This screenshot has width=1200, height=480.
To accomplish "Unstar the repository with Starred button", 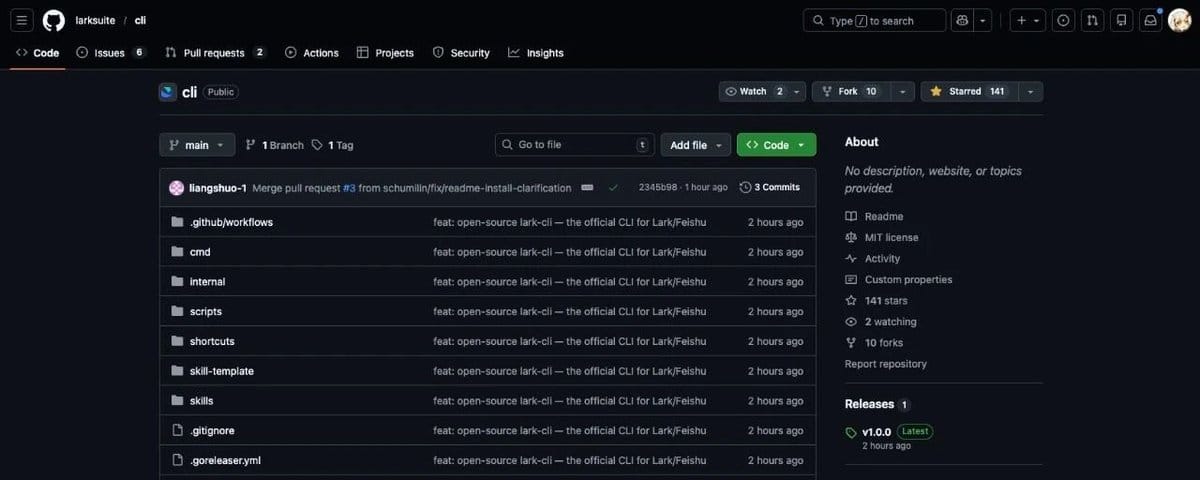I will (968, 91).
